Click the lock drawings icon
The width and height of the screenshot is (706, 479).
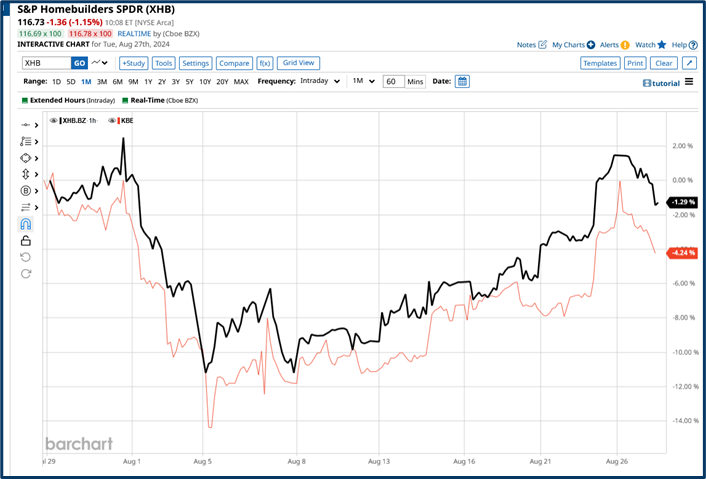point(26,241)
